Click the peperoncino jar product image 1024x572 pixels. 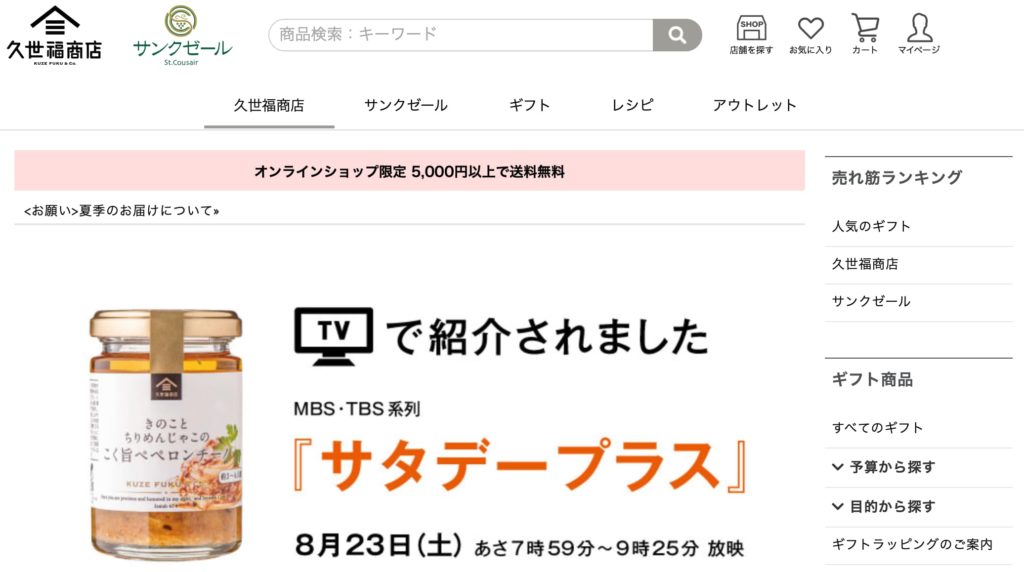point(166,435)
